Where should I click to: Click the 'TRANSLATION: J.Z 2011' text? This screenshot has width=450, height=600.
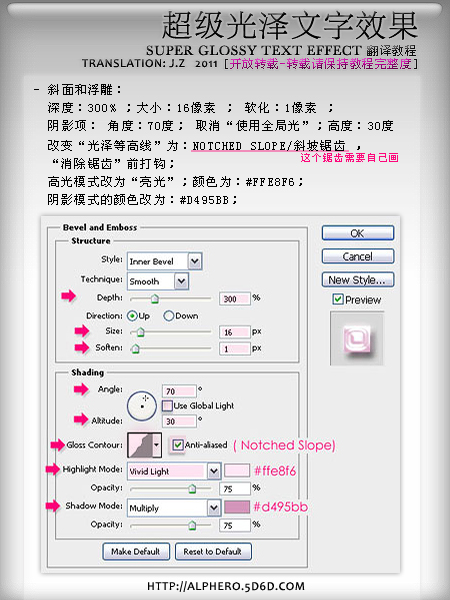(150, 64)
